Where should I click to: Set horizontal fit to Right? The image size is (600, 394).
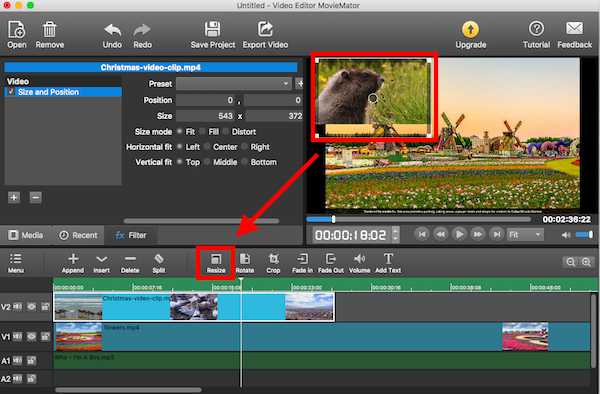245,147
